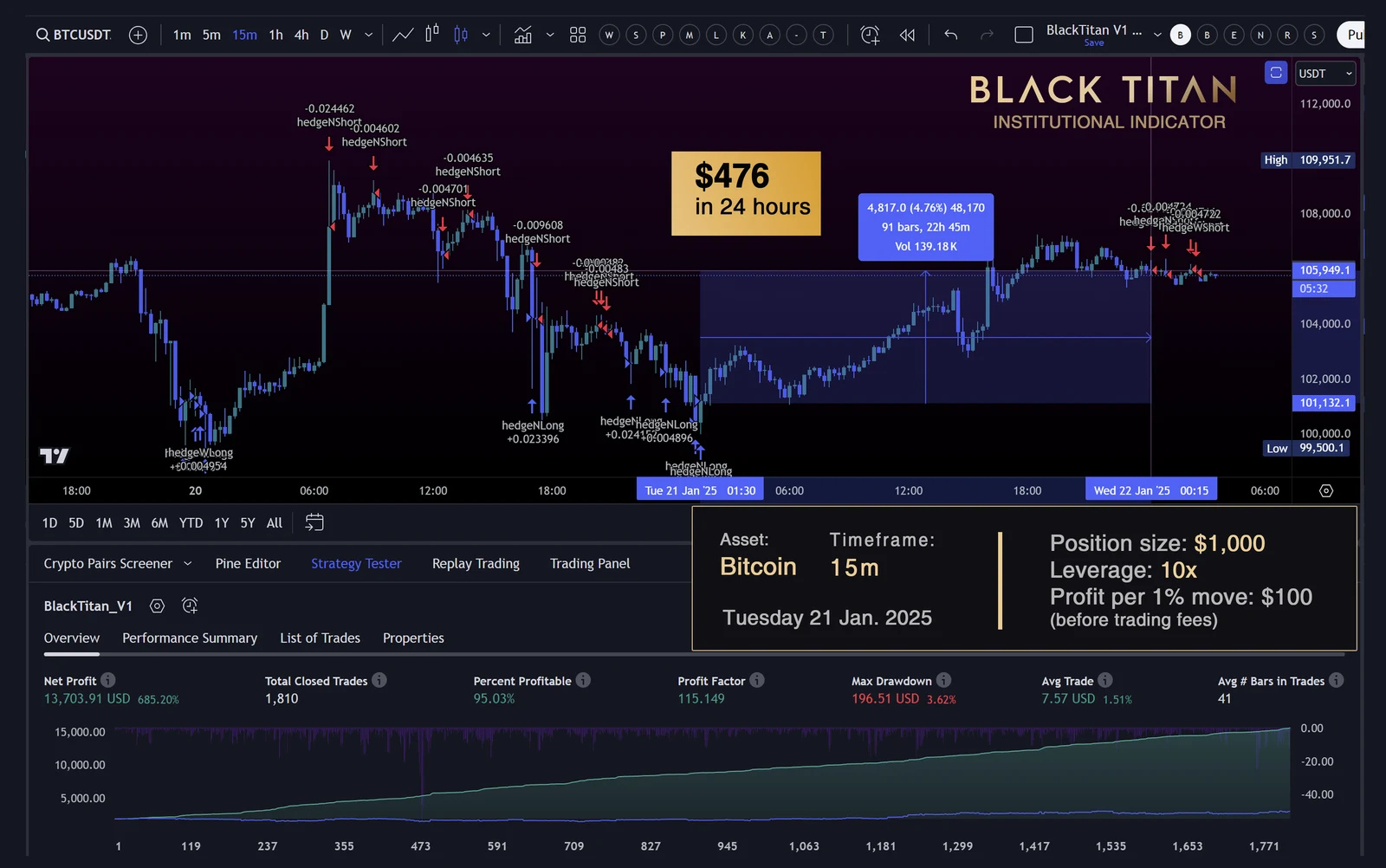Click the compare/add symbol plus icon
Image resolution: width=1386 pixels, height=868 pixels.
pos(138,35)
